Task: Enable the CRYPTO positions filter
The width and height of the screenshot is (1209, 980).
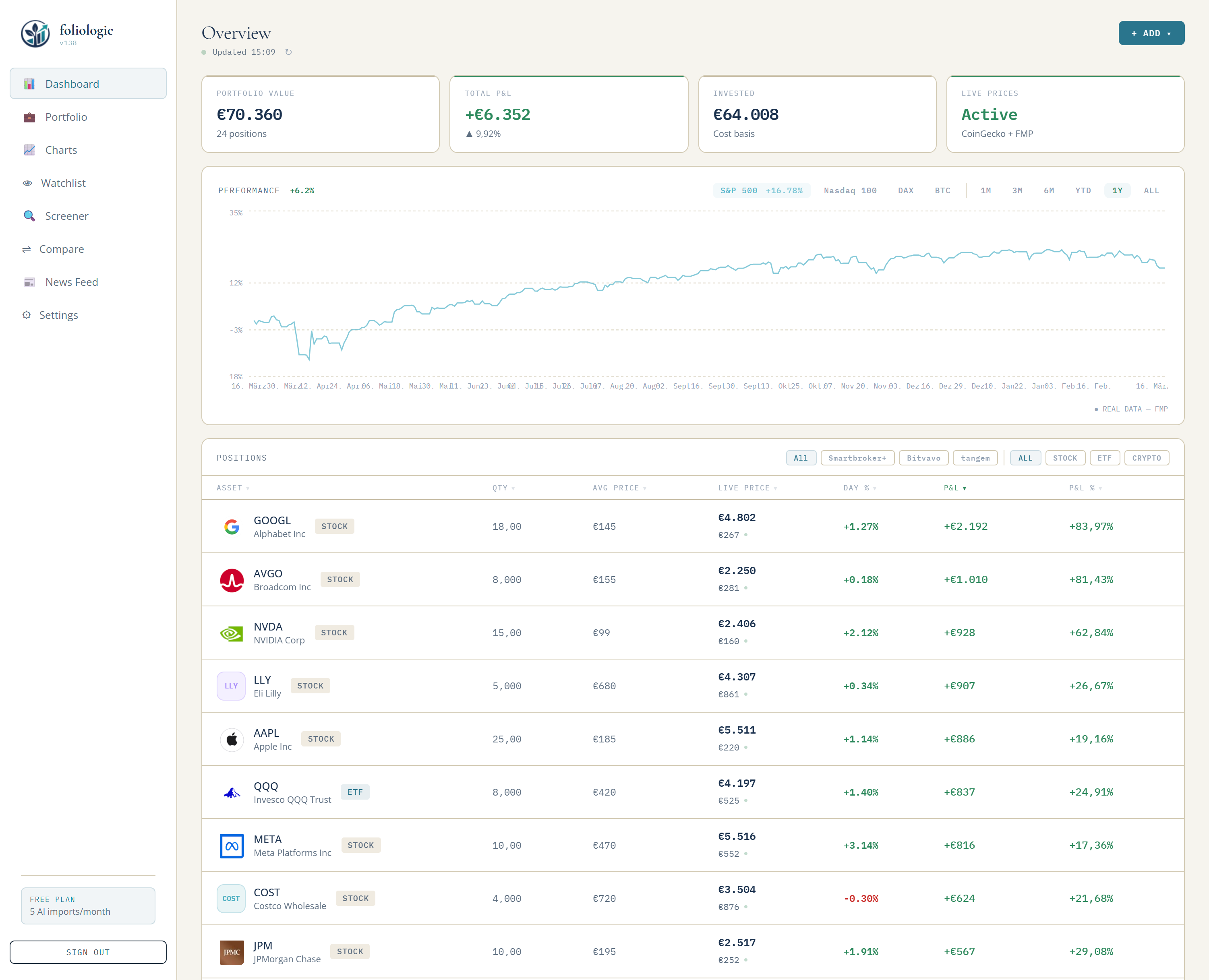Action: [1146, 458]
